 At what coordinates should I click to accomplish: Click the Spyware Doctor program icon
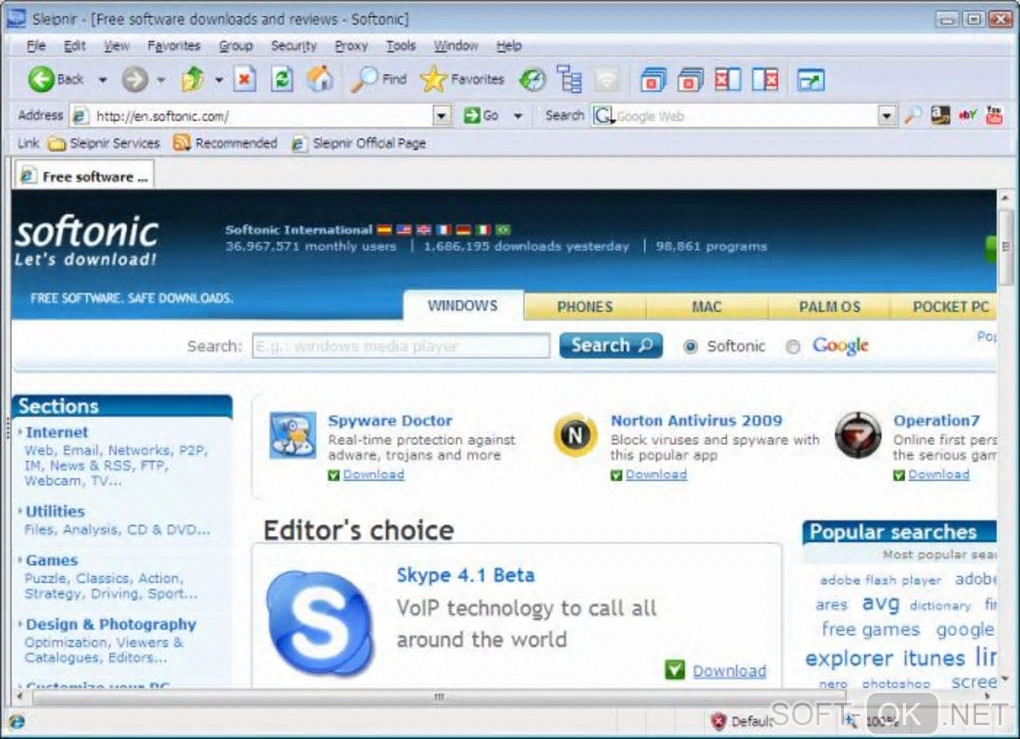pyautogui.click(x=293, y=434)
